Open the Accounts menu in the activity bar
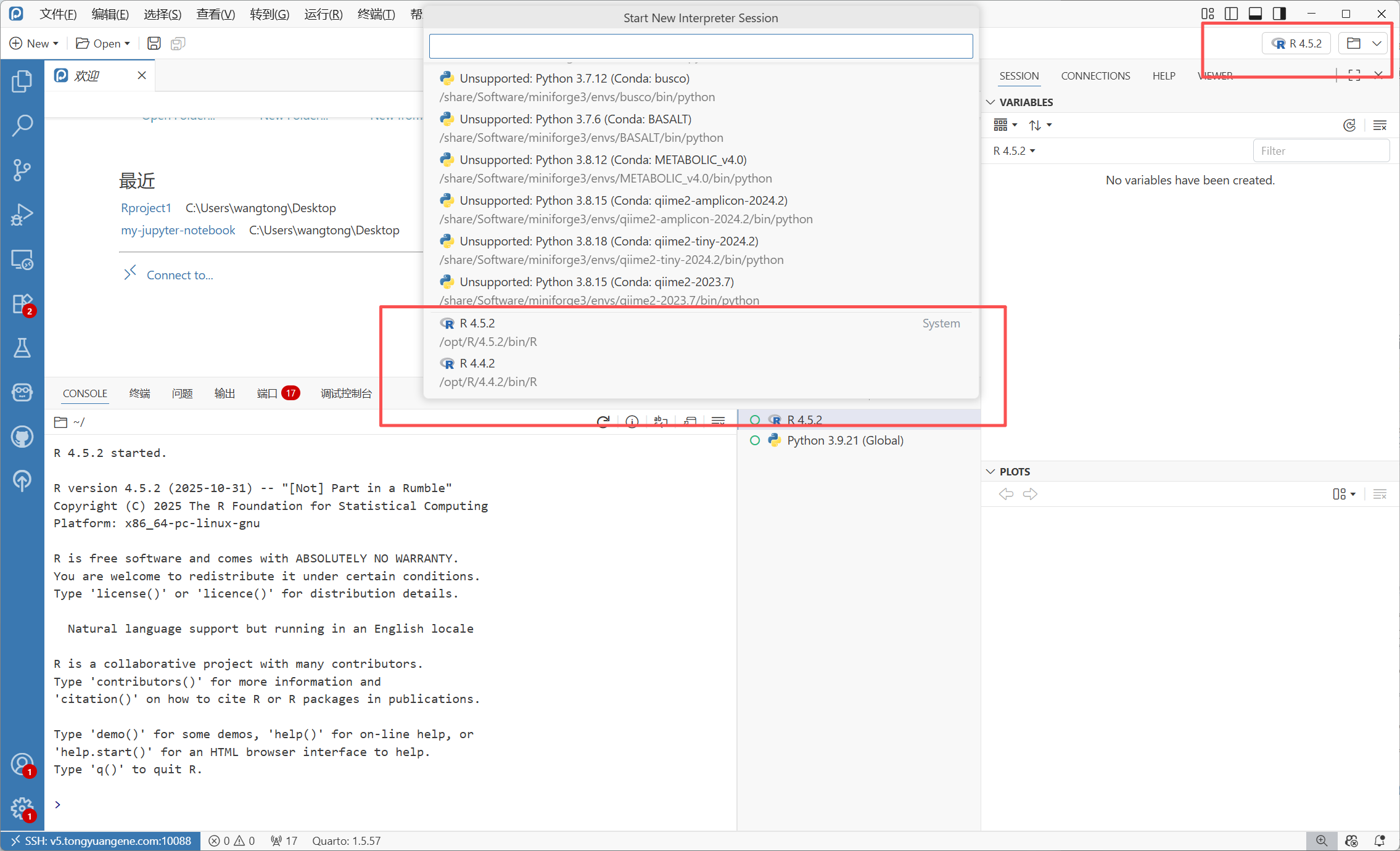This screenshot has height=851, width=1400. (22, 765)
